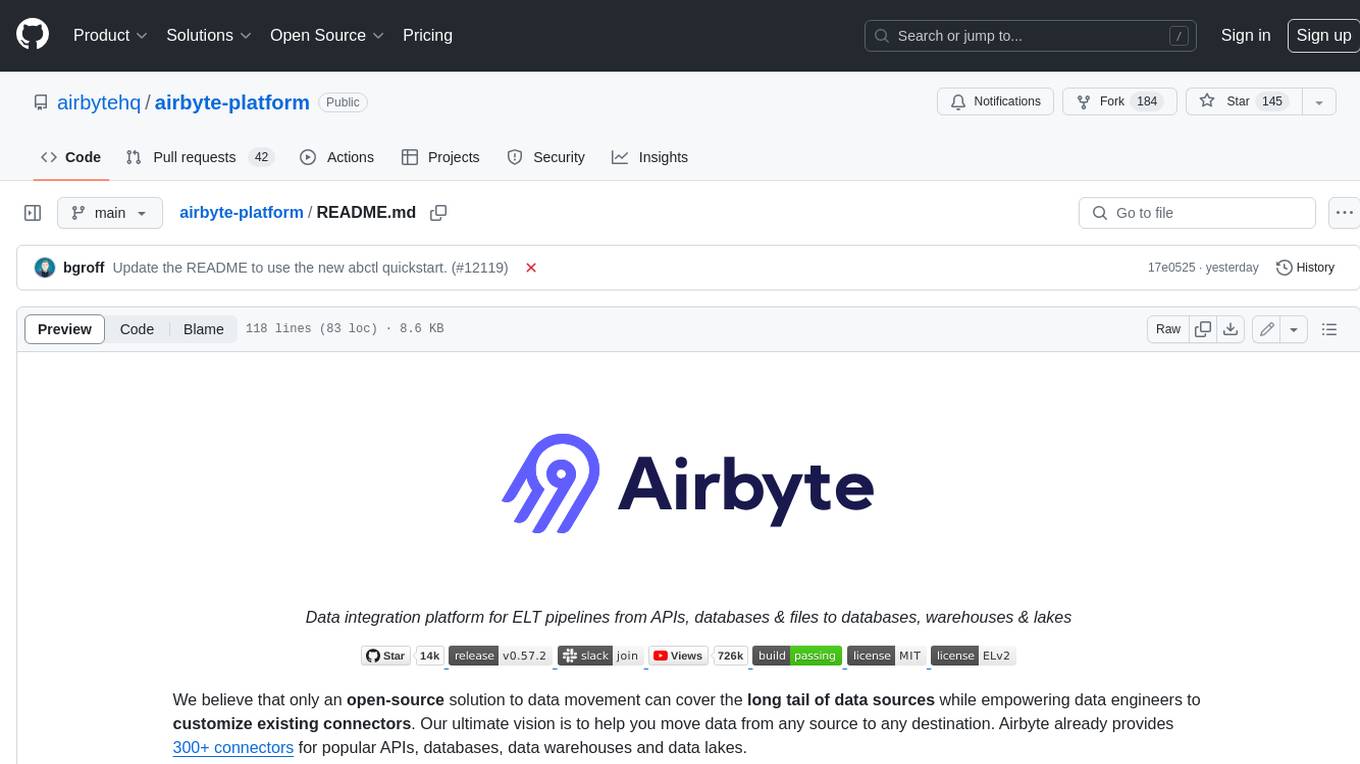Switch to the Projects tab
Viewport: 1360px width, 764px height.
coord(440,157)
